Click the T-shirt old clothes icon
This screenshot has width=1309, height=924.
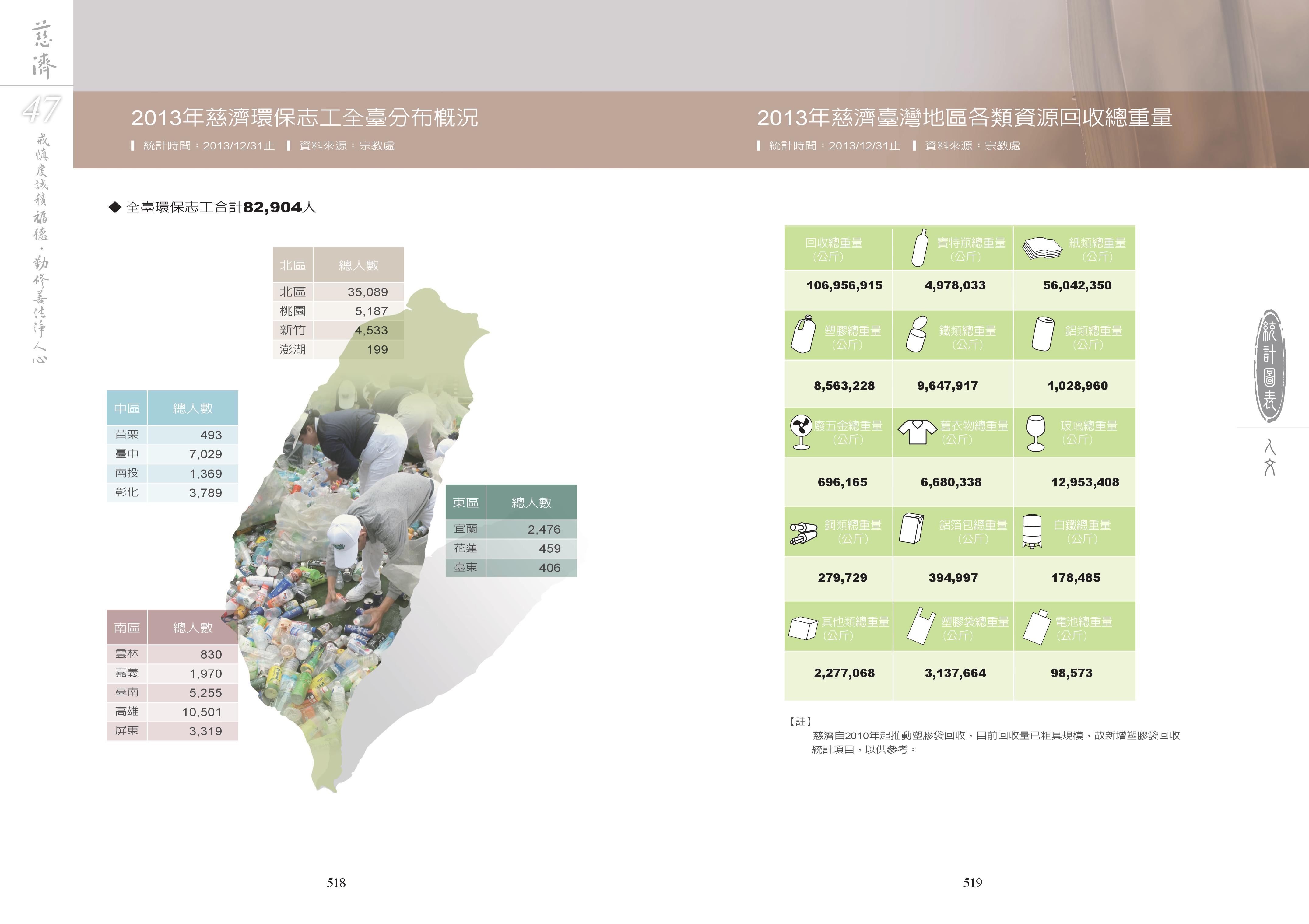pos(917,432)
